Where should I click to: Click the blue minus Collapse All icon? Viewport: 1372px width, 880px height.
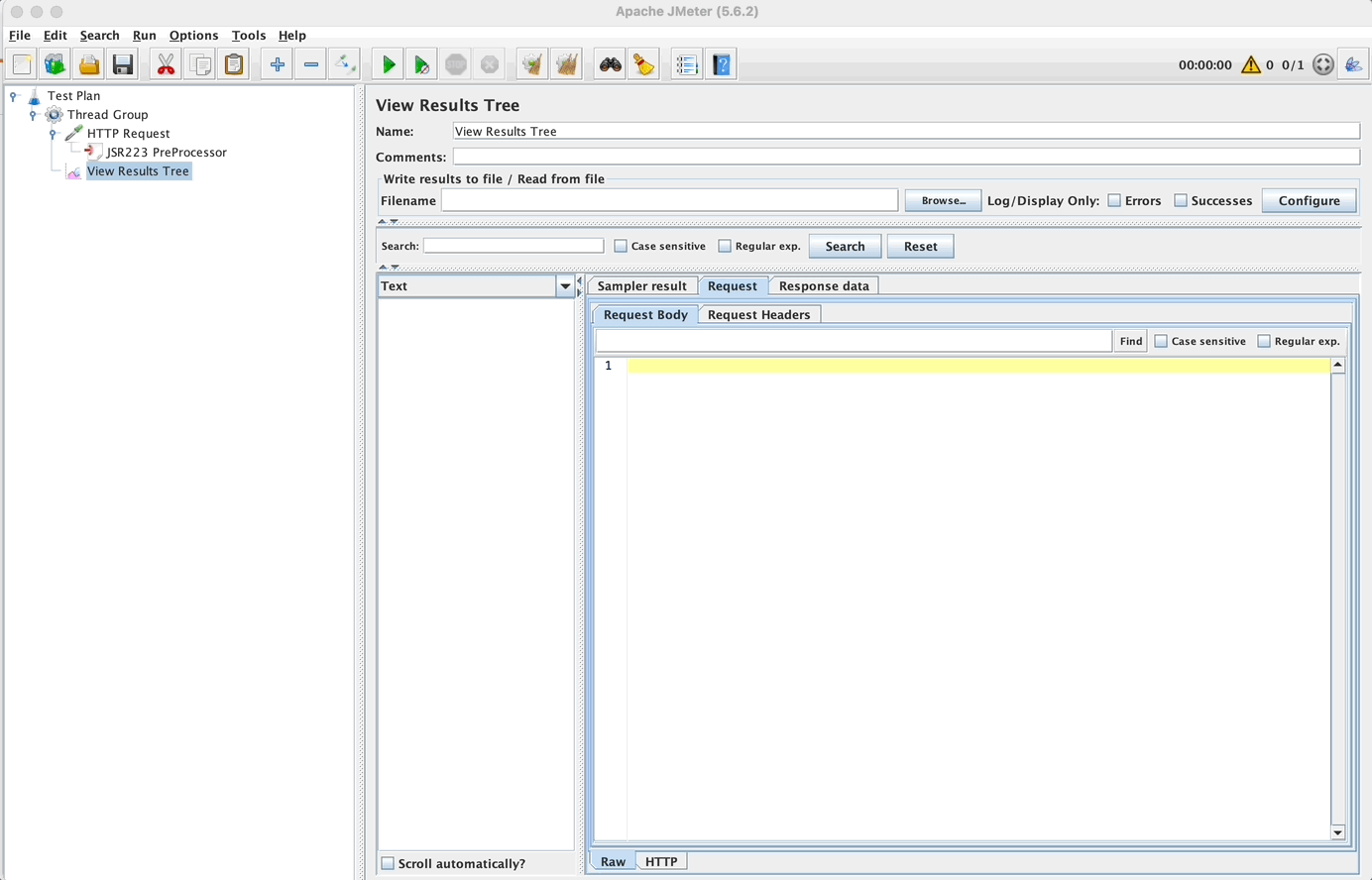311,65
